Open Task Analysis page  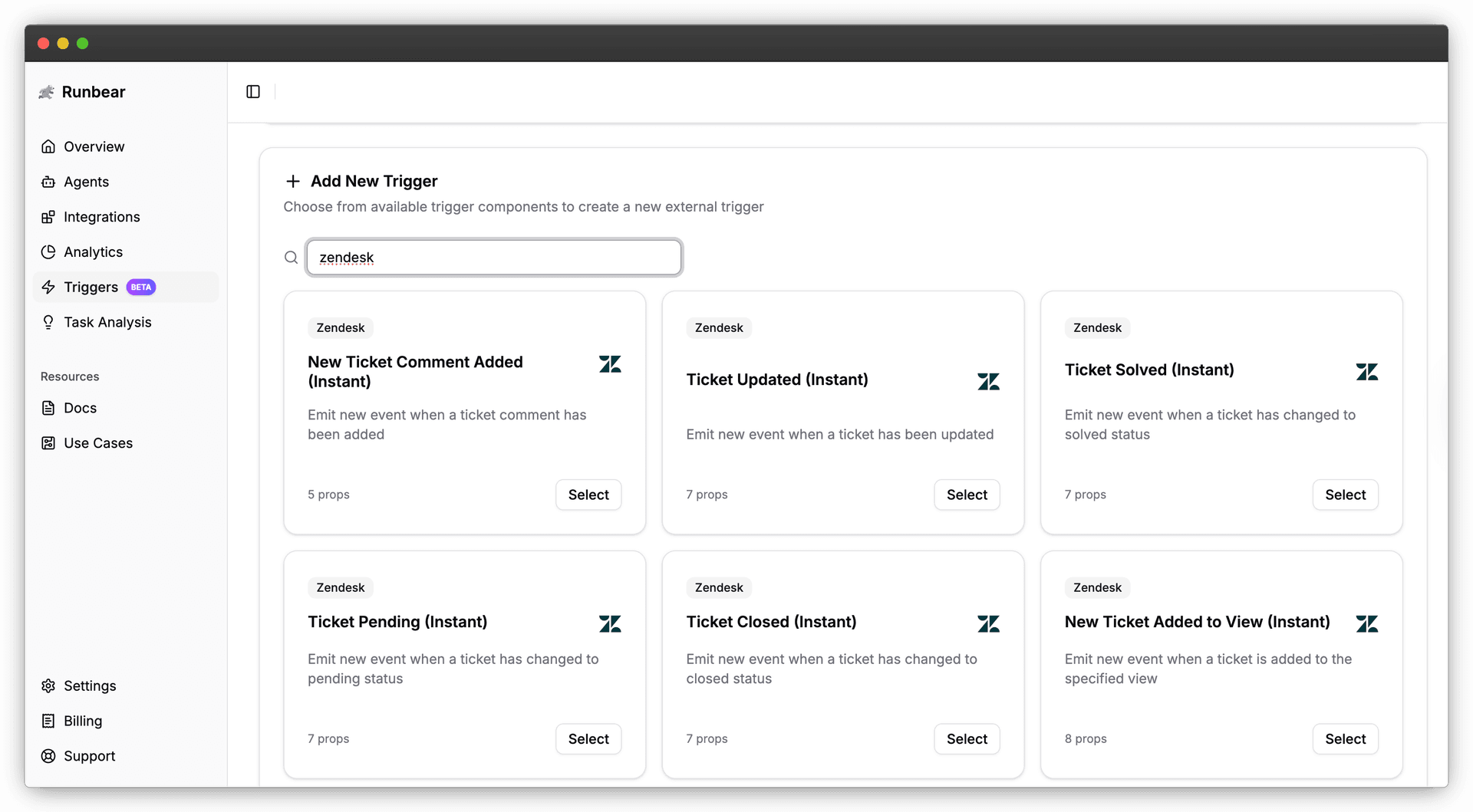coord(107,322)
